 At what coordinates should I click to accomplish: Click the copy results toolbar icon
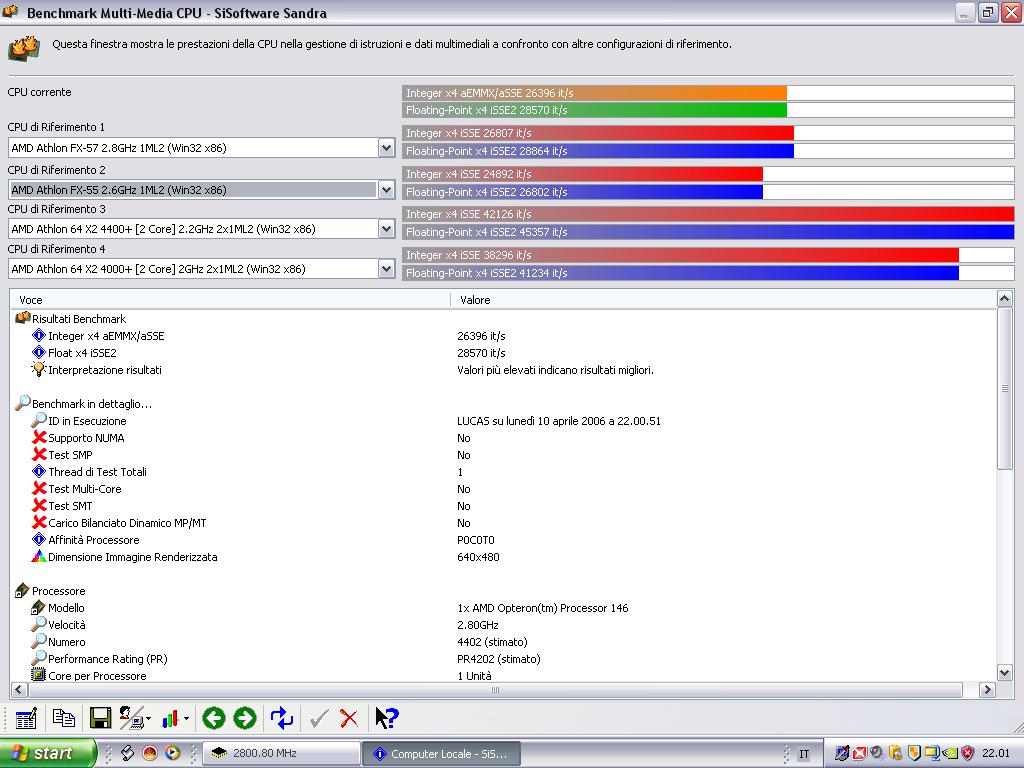(63, 718)
